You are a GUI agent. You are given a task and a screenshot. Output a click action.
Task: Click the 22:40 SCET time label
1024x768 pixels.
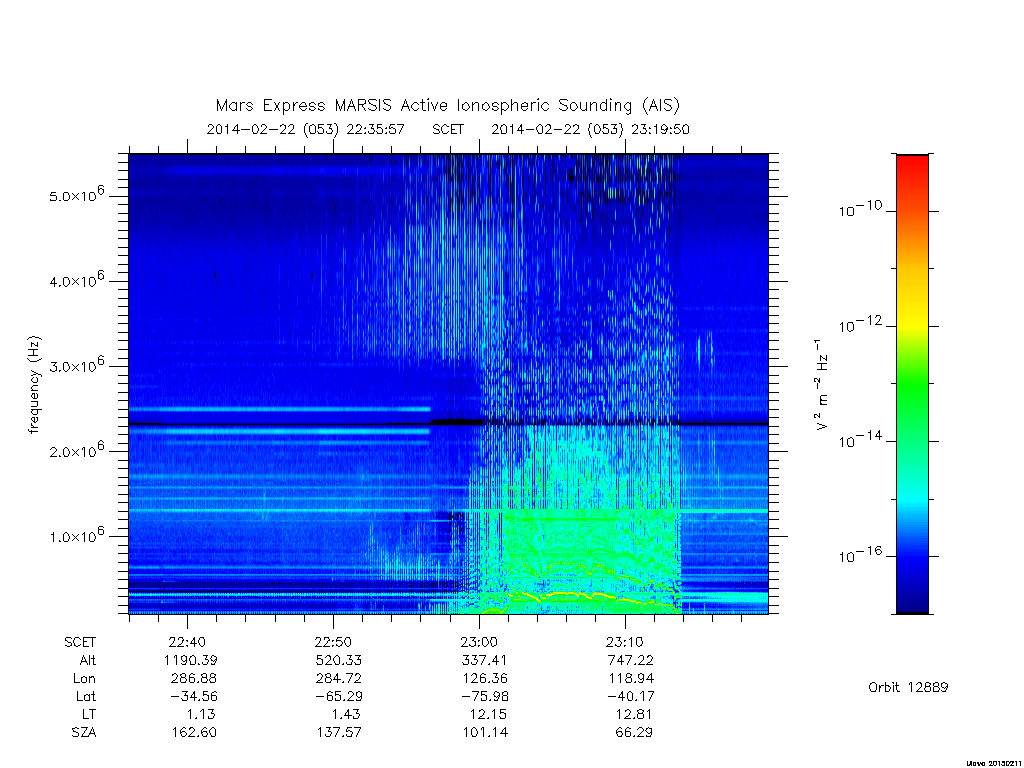(x=187, y=642)
